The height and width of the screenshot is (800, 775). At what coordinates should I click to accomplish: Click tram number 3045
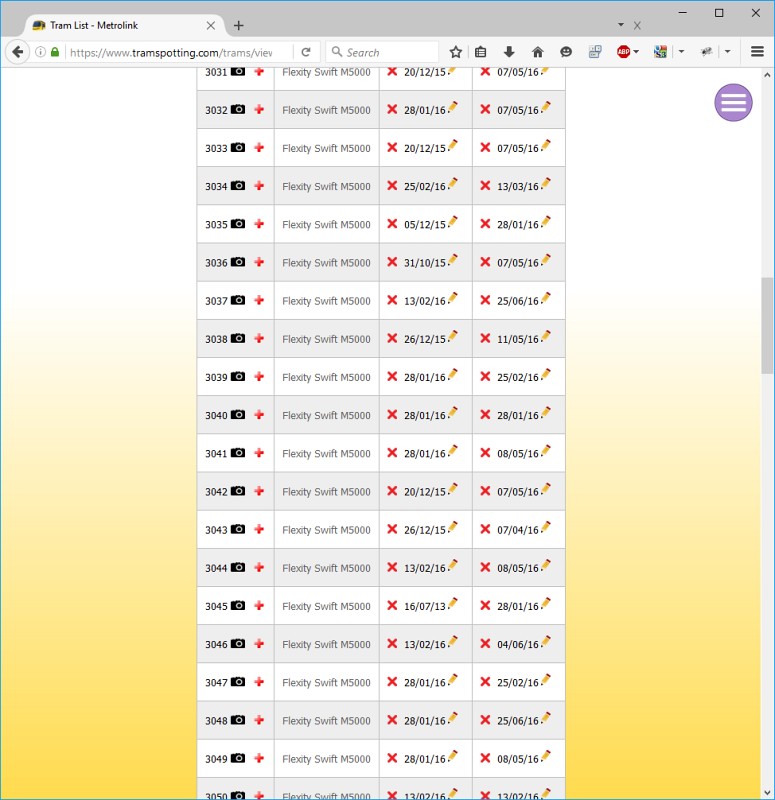(x=216, y=606)
